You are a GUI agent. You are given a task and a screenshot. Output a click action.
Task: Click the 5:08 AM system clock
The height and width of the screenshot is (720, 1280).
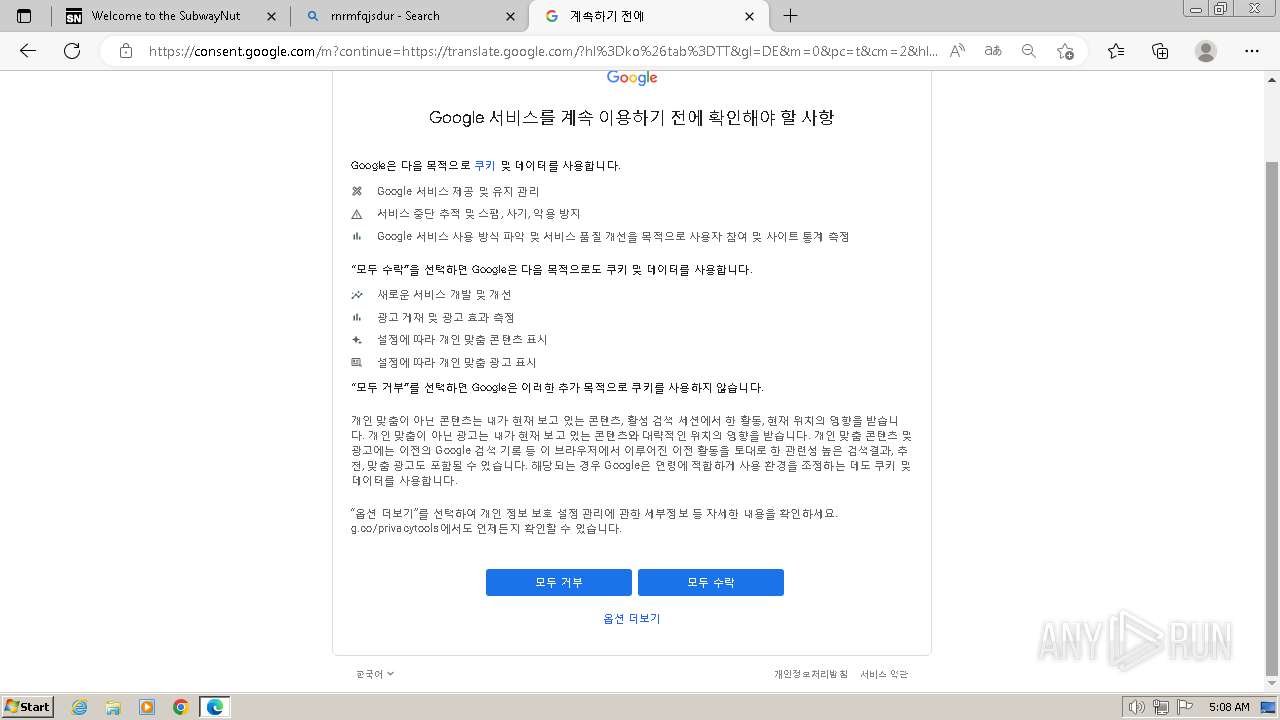click(x=1229, y=707)
